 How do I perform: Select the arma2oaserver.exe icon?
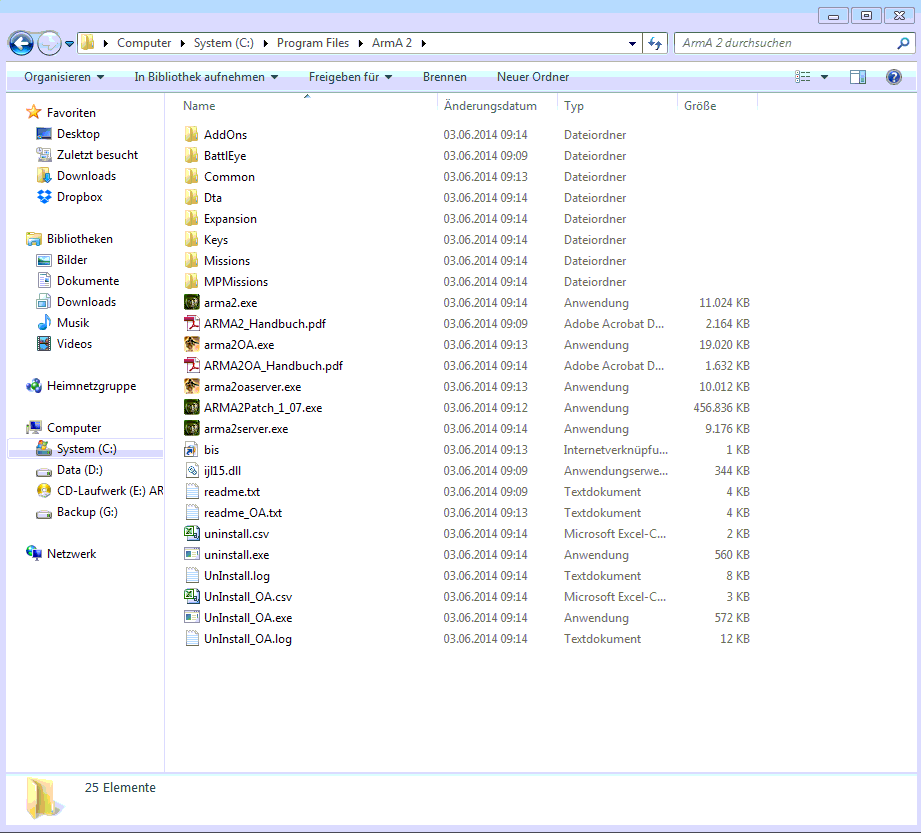(x=191, y=387)
